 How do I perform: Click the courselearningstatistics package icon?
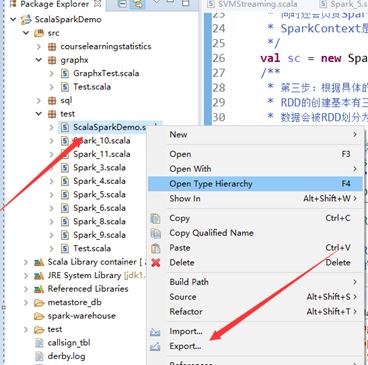(x=52, y=46)
